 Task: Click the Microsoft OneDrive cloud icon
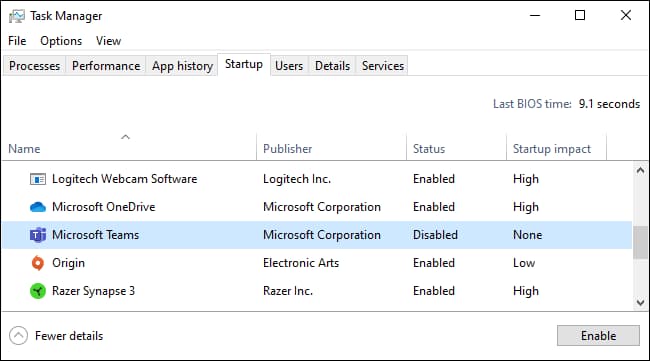point(38,207)
